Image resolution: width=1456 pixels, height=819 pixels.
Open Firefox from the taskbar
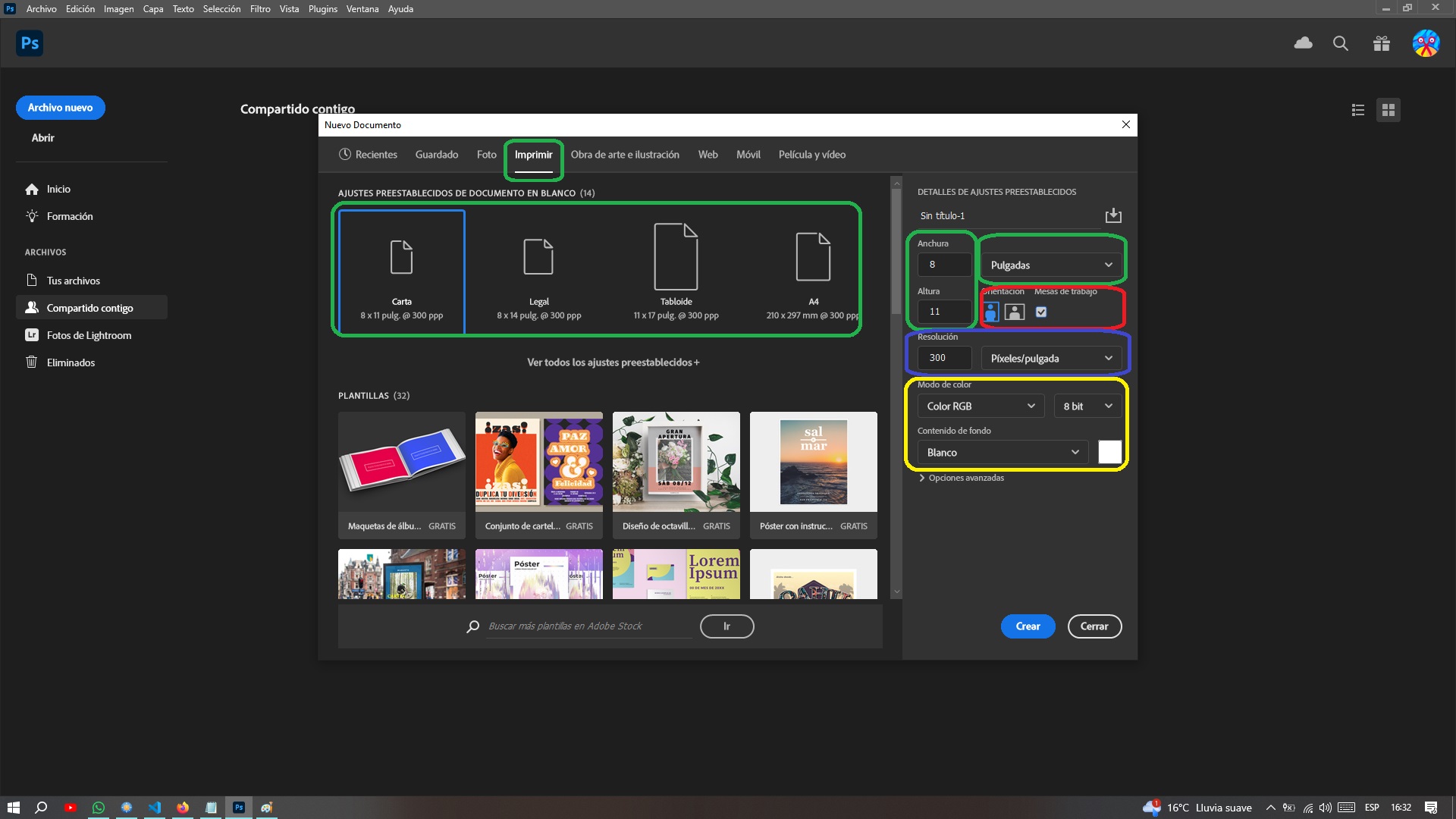[183, 808]
